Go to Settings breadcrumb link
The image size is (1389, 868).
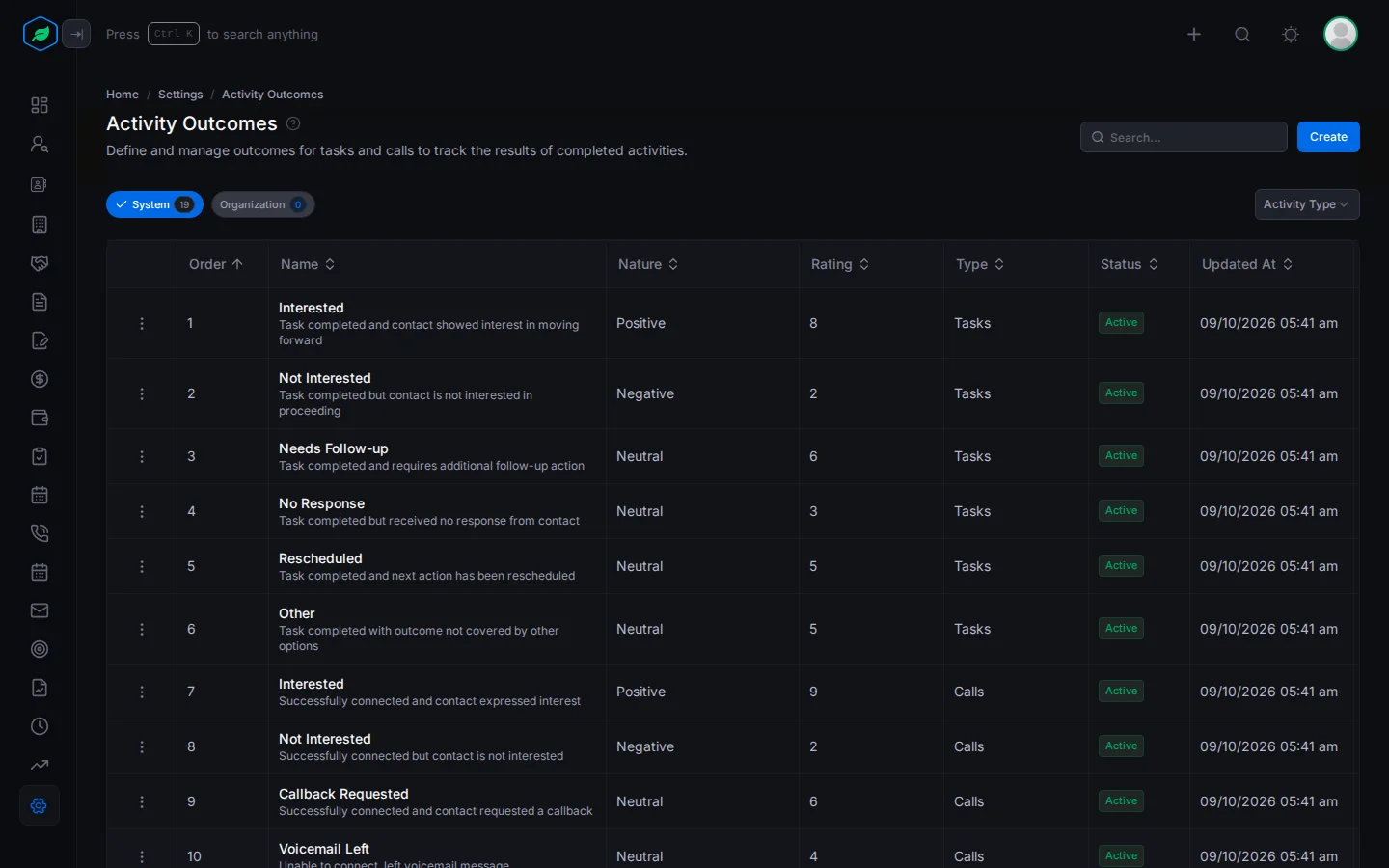pos(180,95)
